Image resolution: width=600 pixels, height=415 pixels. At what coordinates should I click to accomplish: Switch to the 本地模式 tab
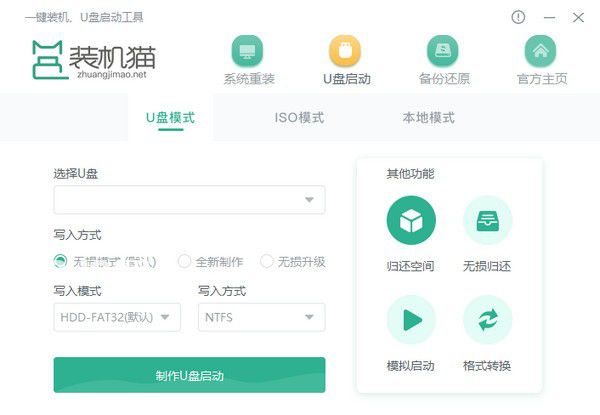coord(429,118)
